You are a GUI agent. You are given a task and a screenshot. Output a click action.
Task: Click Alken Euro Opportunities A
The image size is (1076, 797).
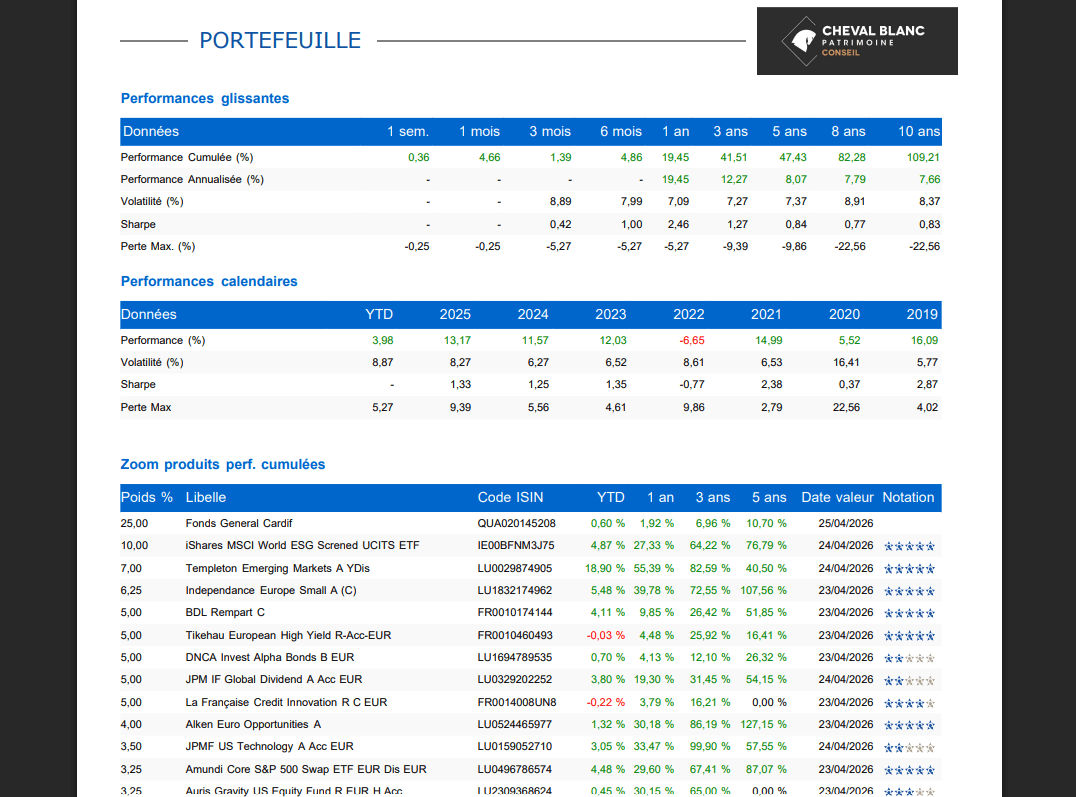(253, 724)
